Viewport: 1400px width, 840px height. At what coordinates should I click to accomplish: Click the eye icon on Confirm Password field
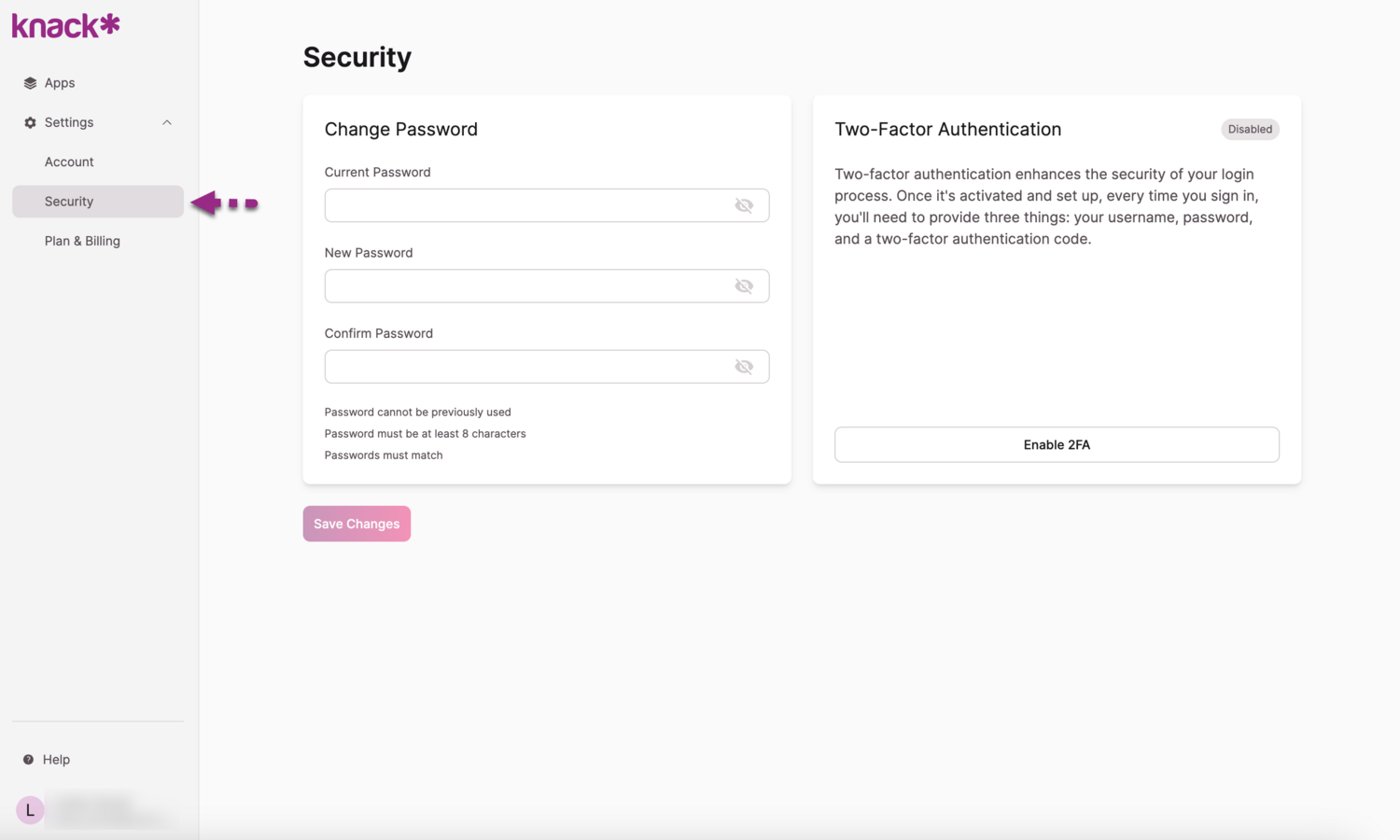744,366
